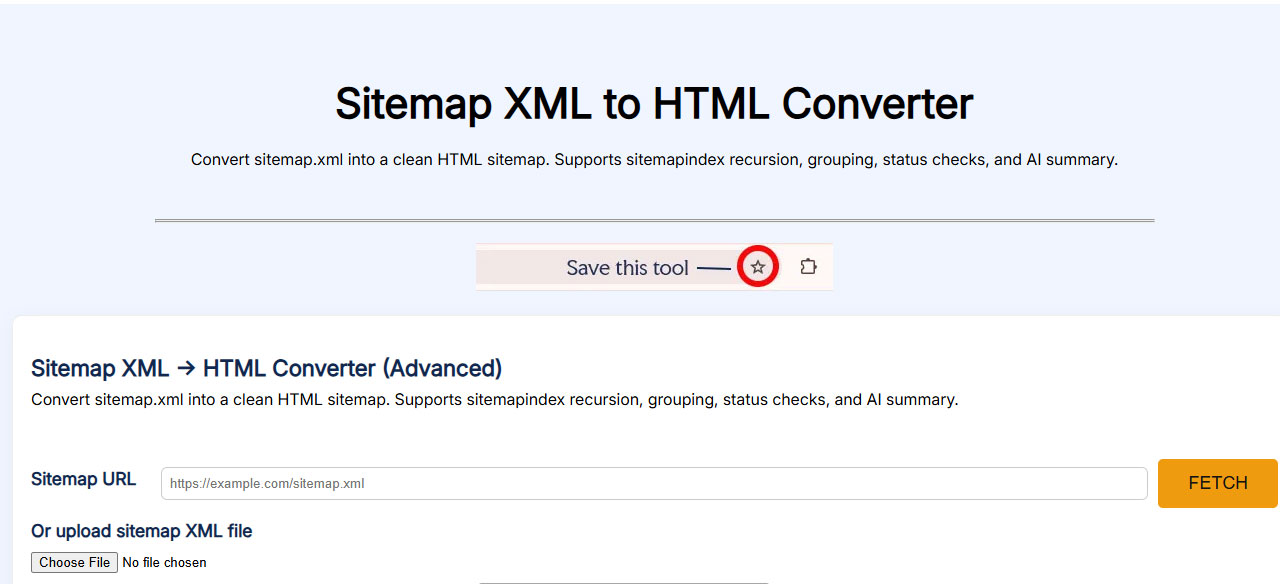
Task: Click the word 'Converter' in the main title
Action: [877, 104]
